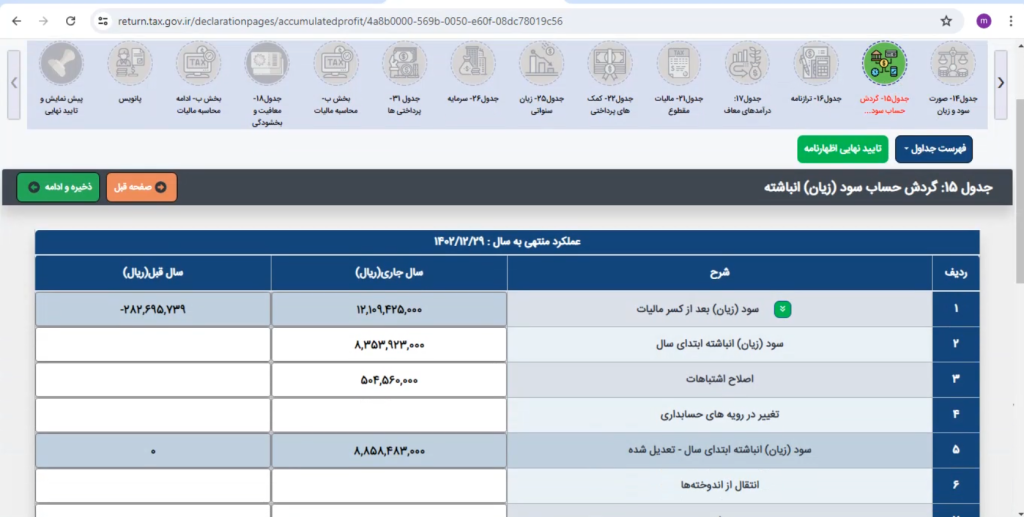Bookmark this page with the star icon
The width and height of the screenshot is (1024, 517).
click(x=946, y=21)
